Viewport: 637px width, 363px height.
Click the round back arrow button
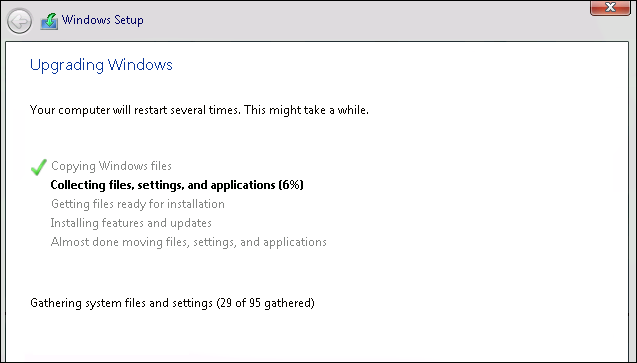pos(19,21)
